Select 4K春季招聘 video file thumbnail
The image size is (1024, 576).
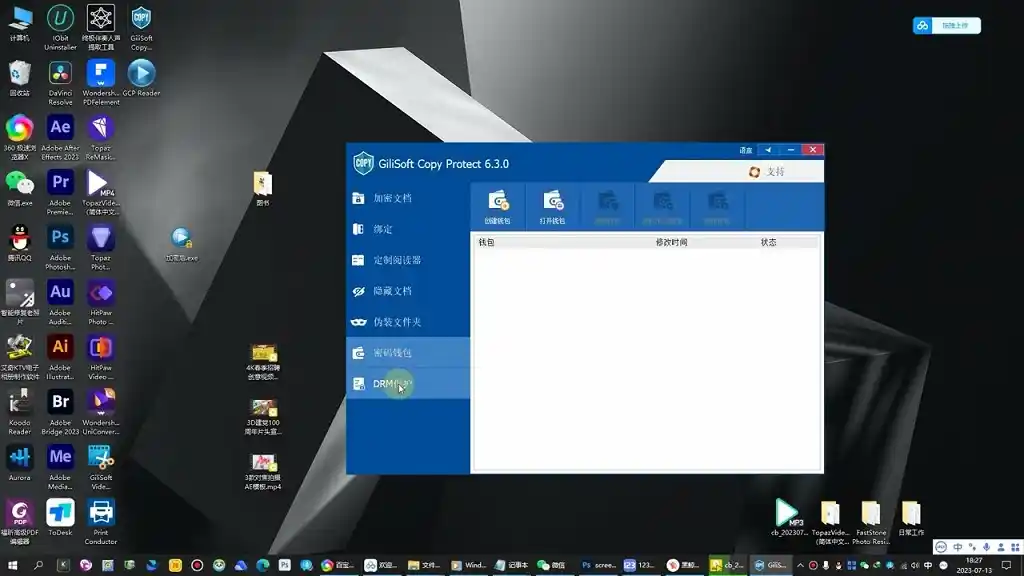(263, 362)
